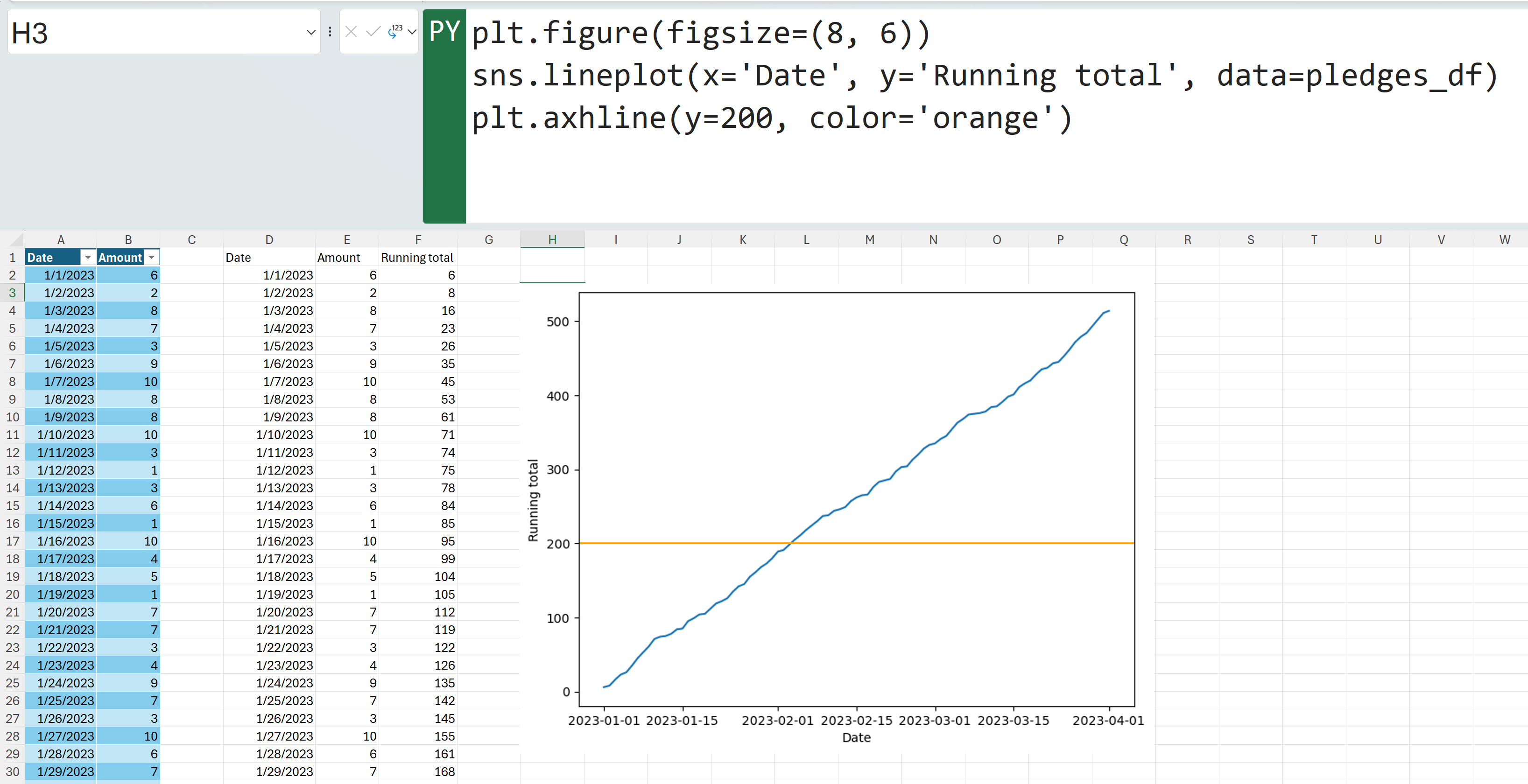Select column H header
This screenshot has height=784, width=1528.
552,239
